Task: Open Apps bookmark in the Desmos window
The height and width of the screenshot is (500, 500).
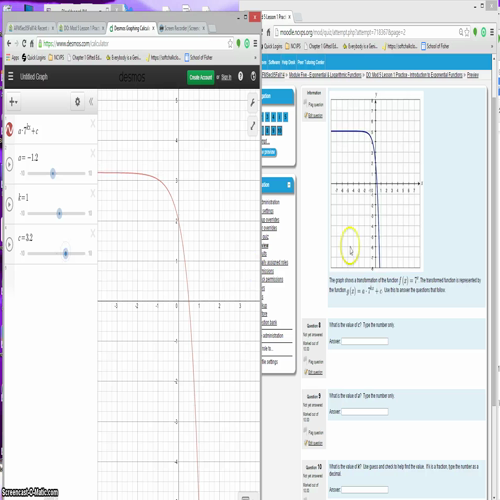Action: [12, 58]
